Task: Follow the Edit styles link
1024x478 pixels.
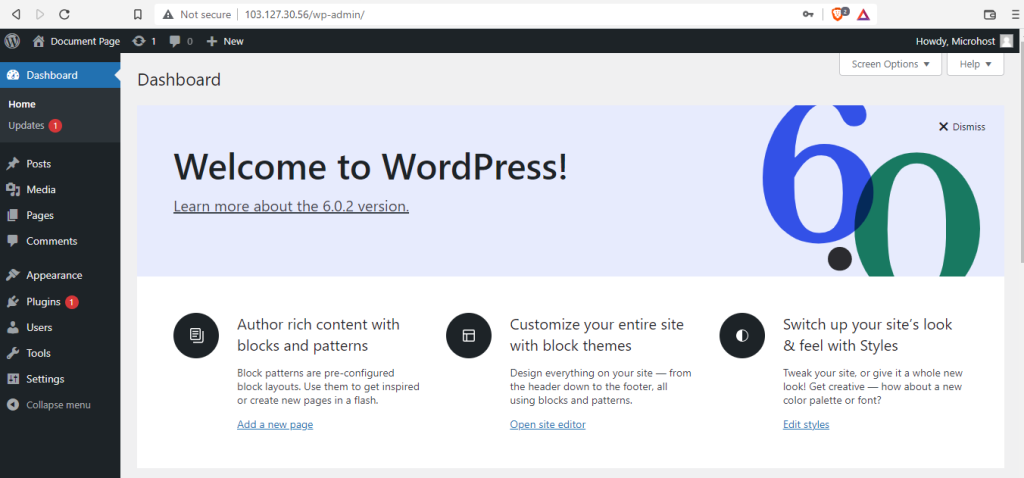Action: pyautogui.click(x=806, y=424)
